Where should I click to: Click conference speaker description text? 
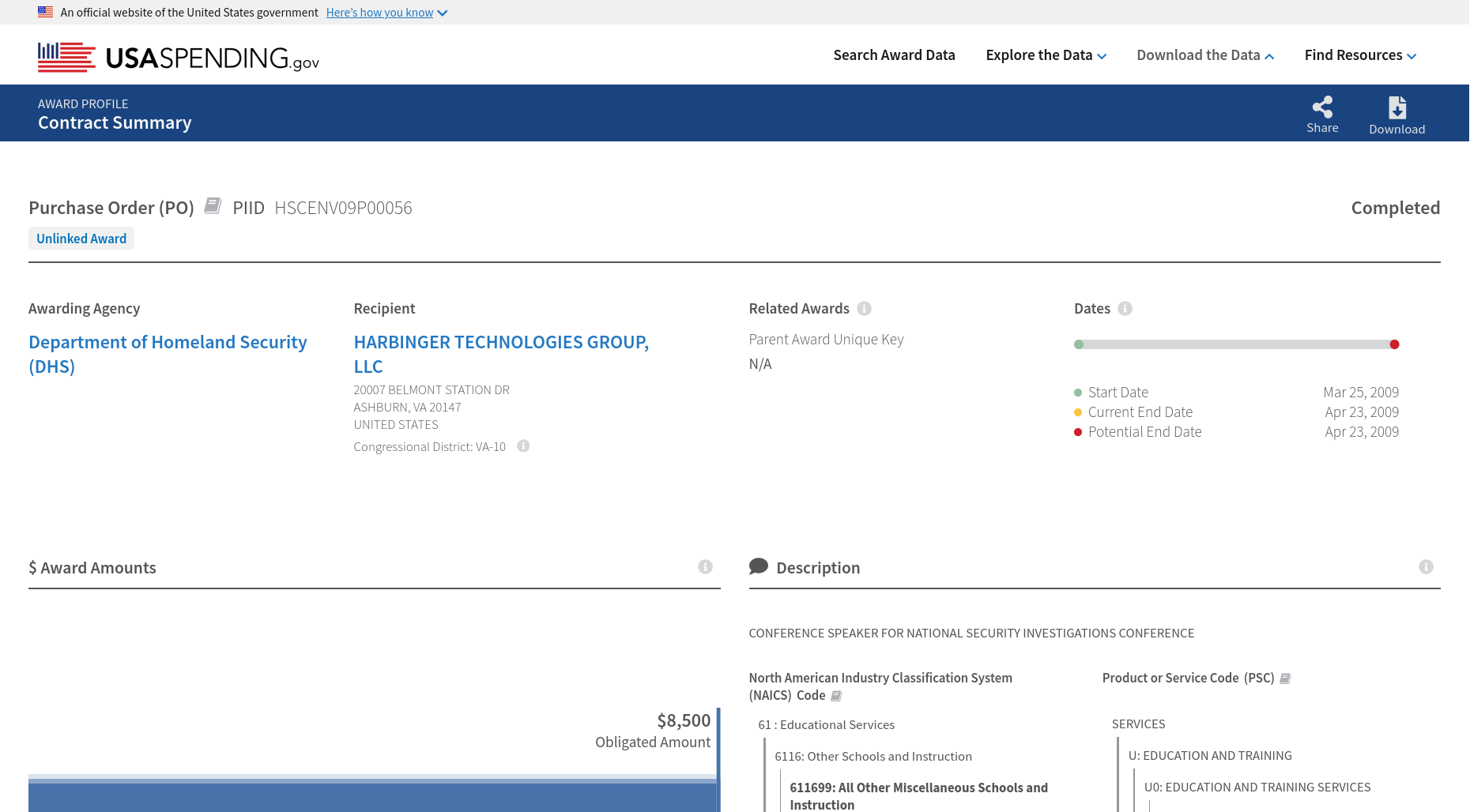(x=971, y=633)
